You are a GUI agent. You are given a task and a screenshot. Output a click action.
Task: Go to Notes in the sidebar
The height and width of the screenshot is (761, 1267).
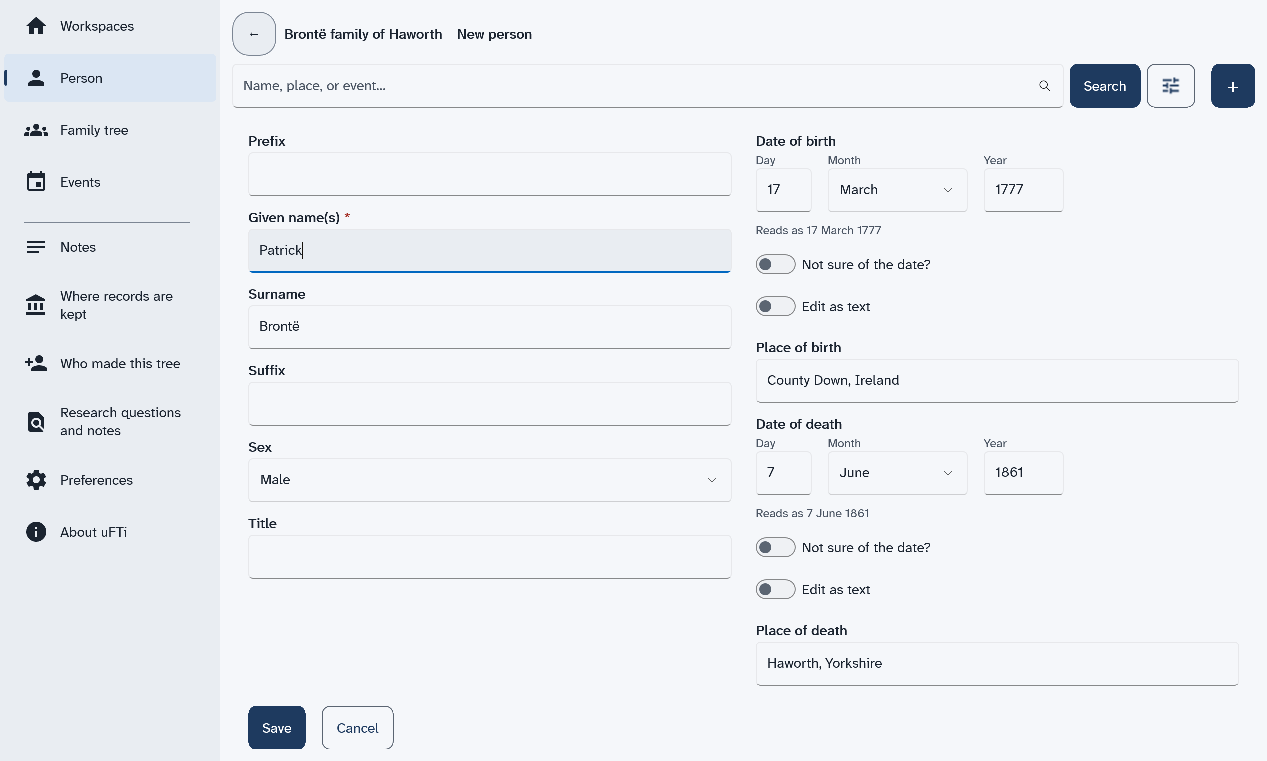(110, 247)
